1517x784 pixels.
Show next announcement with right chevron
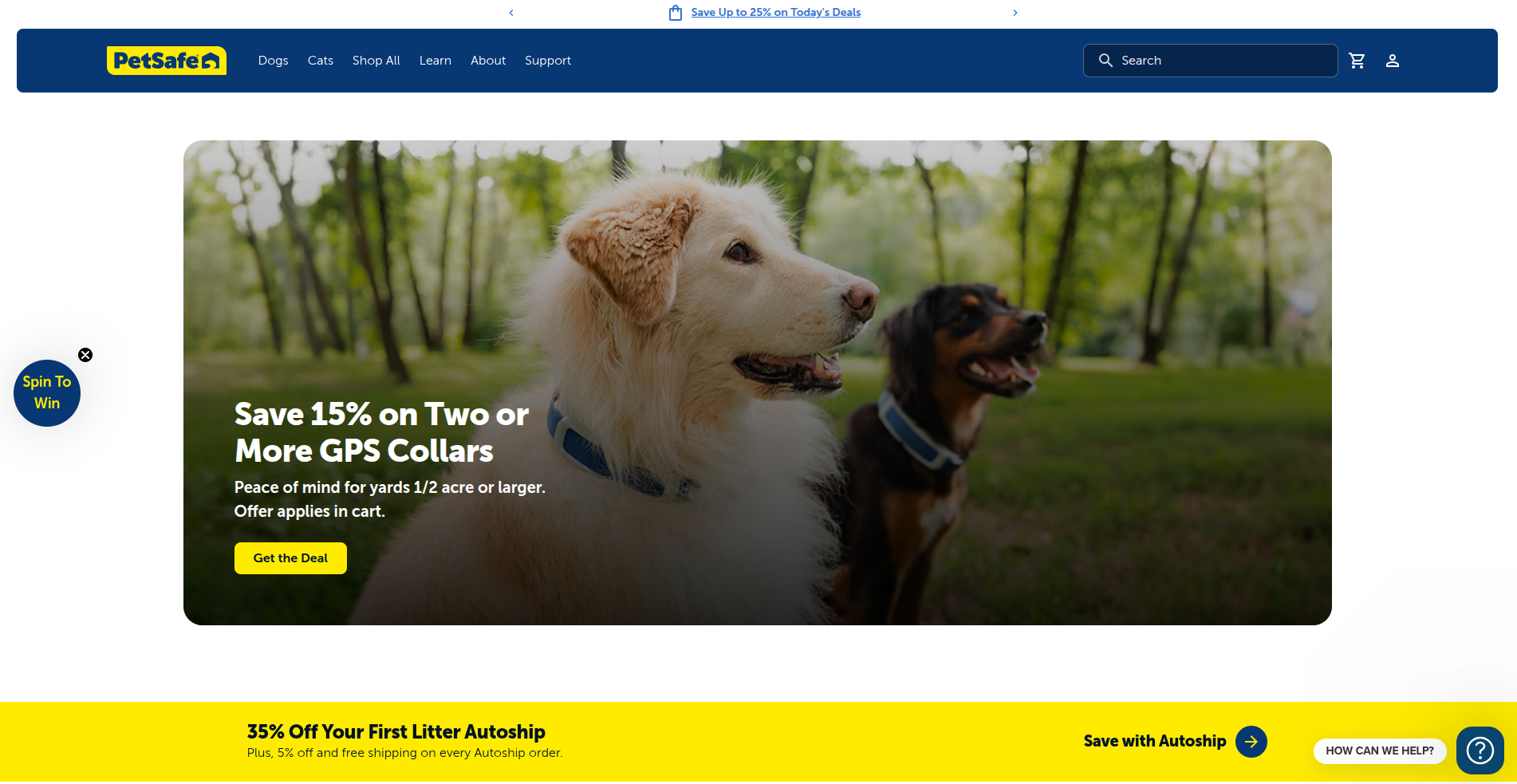tap(1015, 13)
